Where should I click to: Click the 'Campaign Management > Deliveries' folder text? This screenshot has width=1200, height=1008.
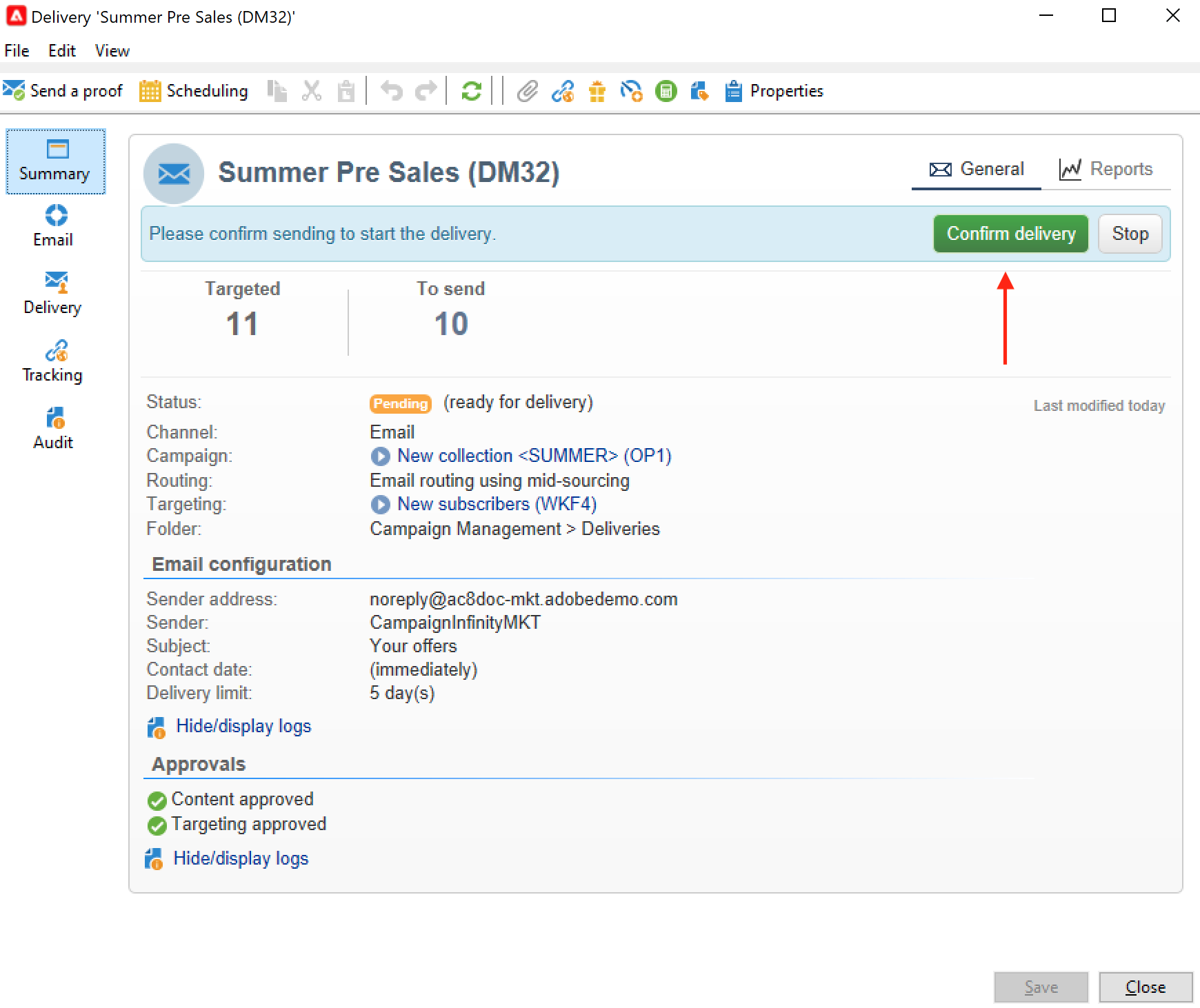(515, 529)
